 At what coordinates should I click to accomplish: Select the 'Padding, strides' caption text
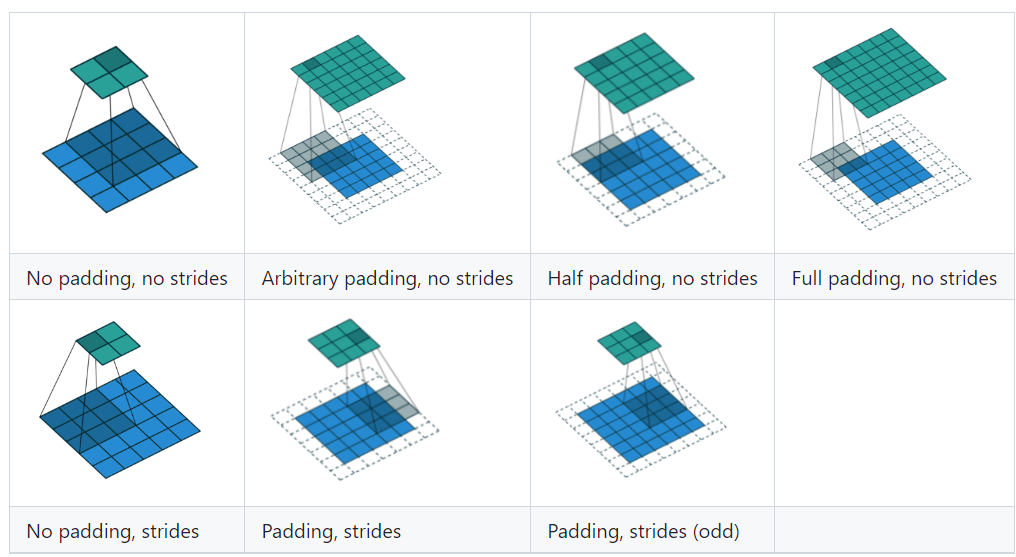pyautogui.click(x=331, y=532)
